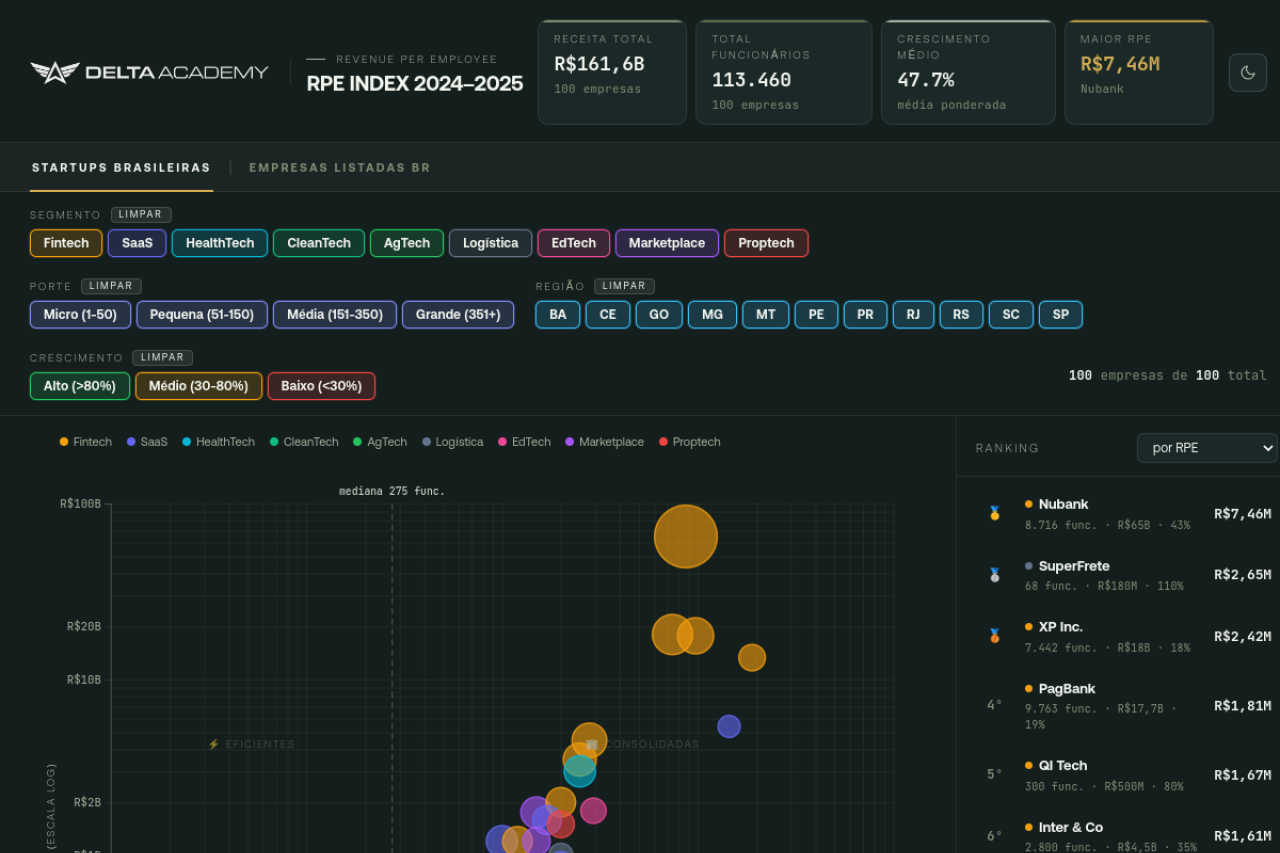Select QI Tech in the ranking list
Screen dimensions: 1280x853
[x=1119, y=775]
